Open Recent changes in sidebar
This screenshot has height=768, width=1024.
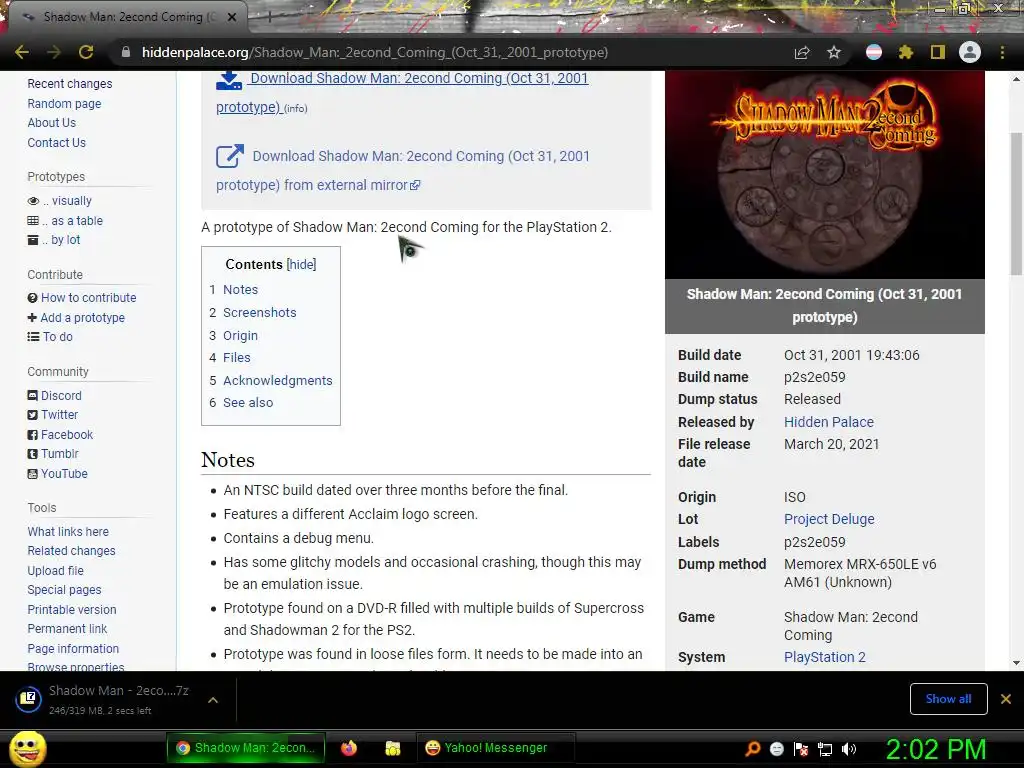pyautogui.click(x=70, y=84)
